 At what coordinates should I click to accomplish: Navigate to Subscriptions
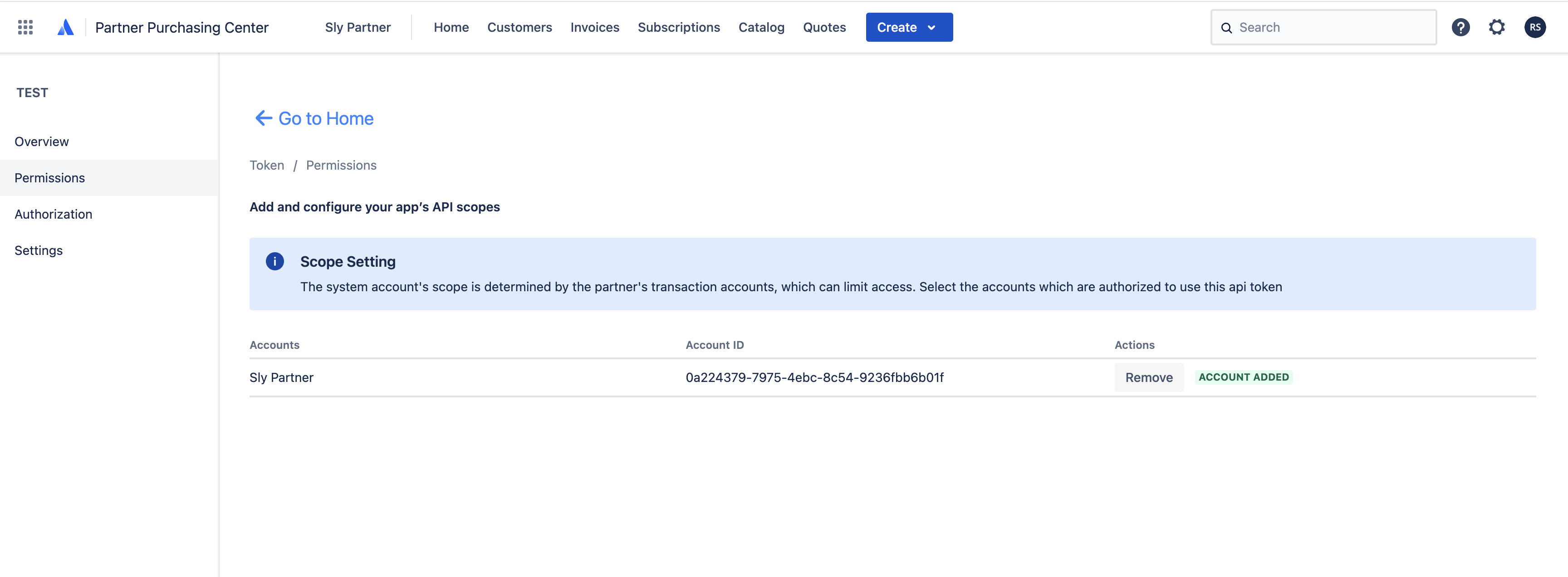[679, 27]
